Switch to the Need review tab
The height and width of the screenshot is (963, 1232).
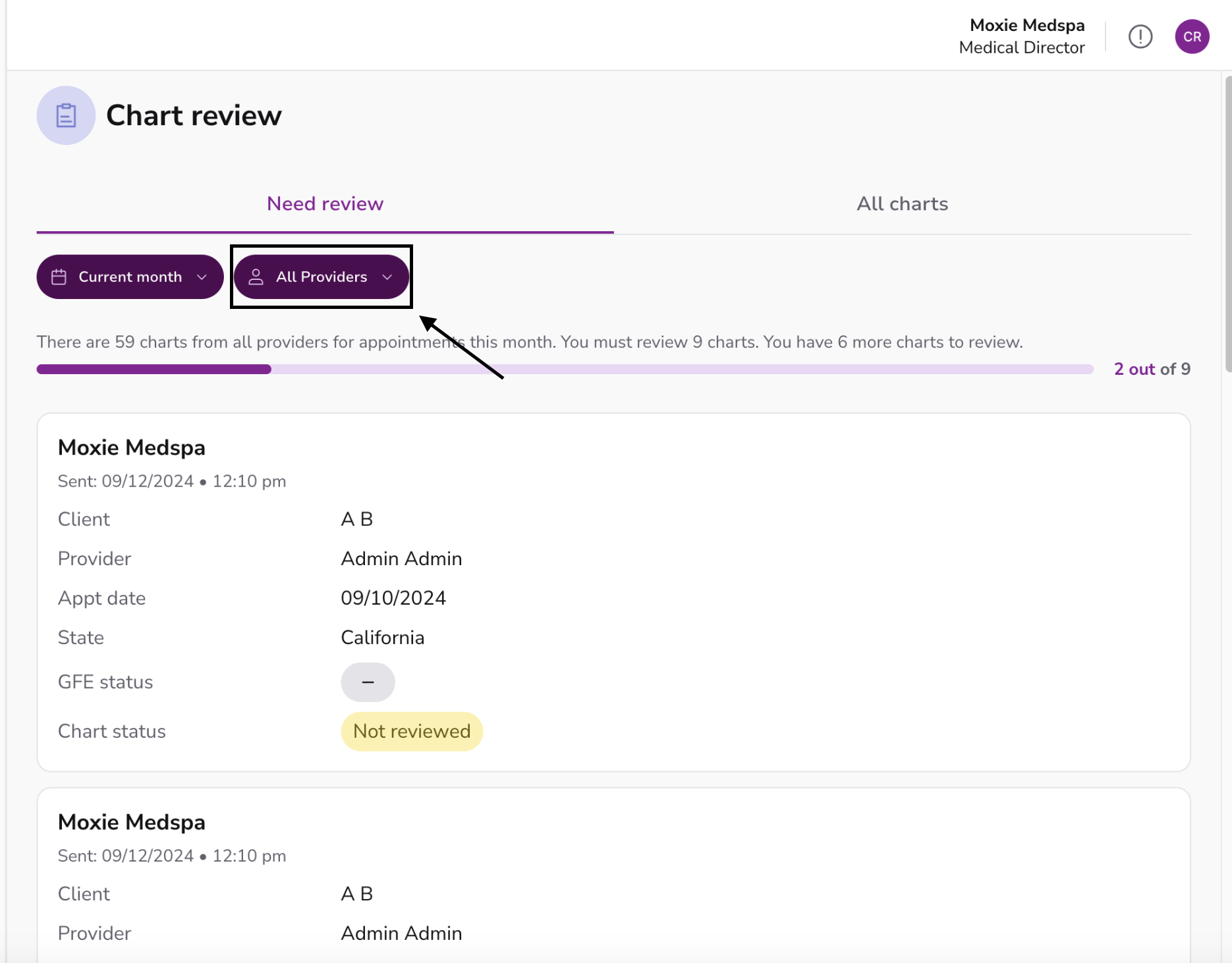point(325,204)
